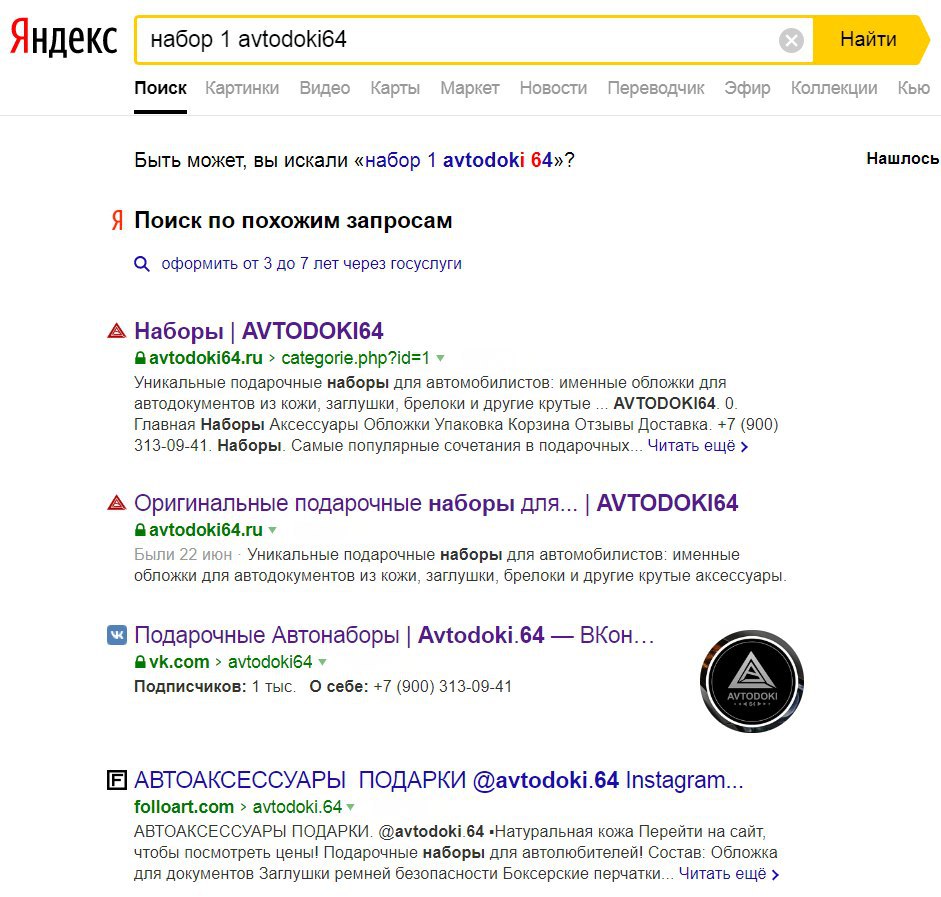Click Читать ещё in folloart snippet
The height and width of the screenshot is (897, 941).
[x=729, y=874]
